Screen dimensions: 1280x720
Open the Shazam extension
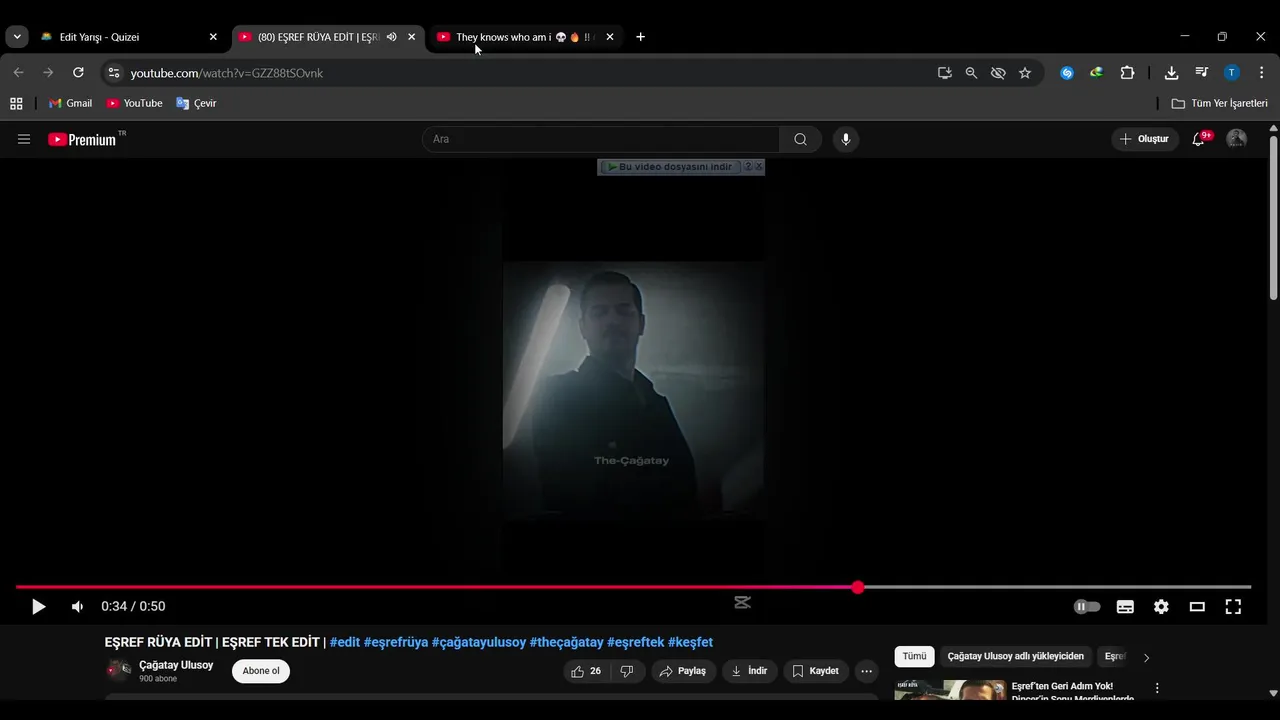pyautogui.click(x=1067, y=73)
